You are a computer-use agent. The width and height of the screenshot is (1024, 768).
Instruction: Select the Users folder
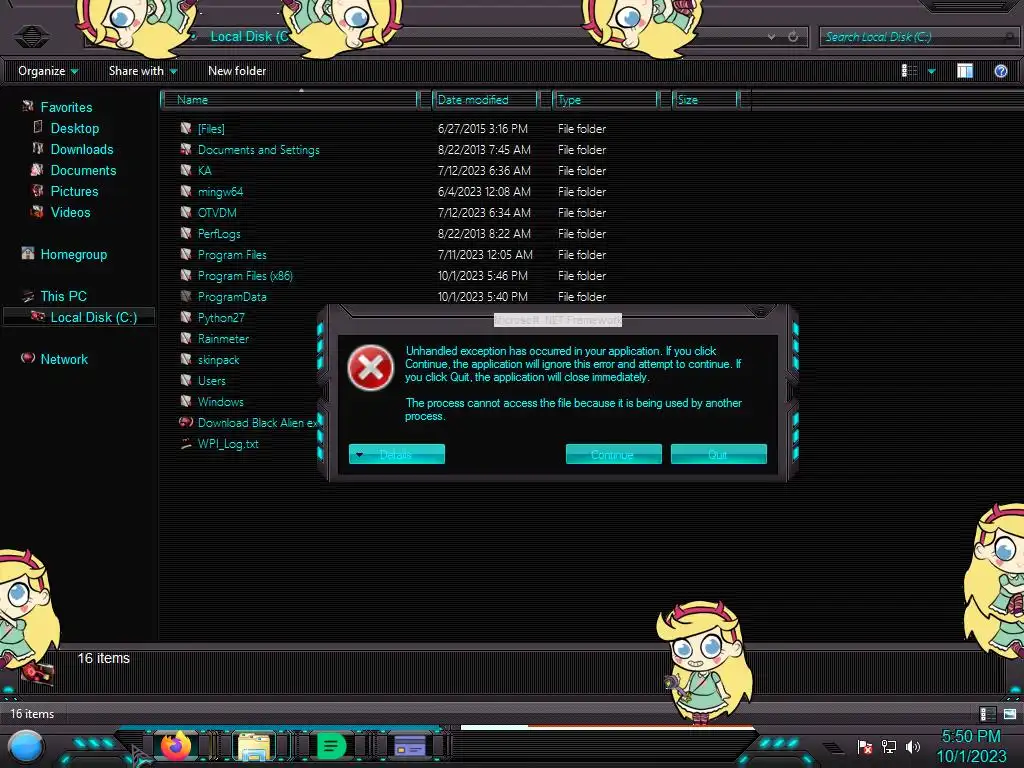pos(212,381)
